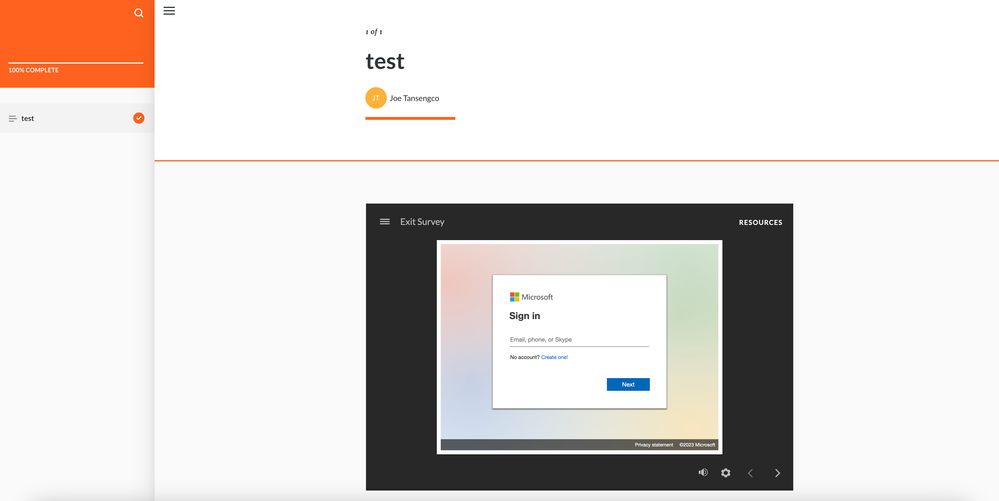Click the blue Next button
The height and width of the screenshot is (501, 999).
(x=628, y=384)
